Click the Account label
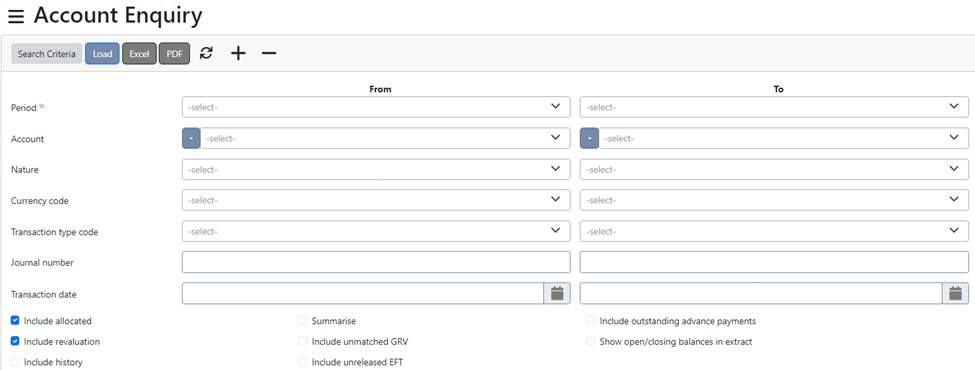The height and width of the screenshot is (370, 975). (x=27, y=139)
